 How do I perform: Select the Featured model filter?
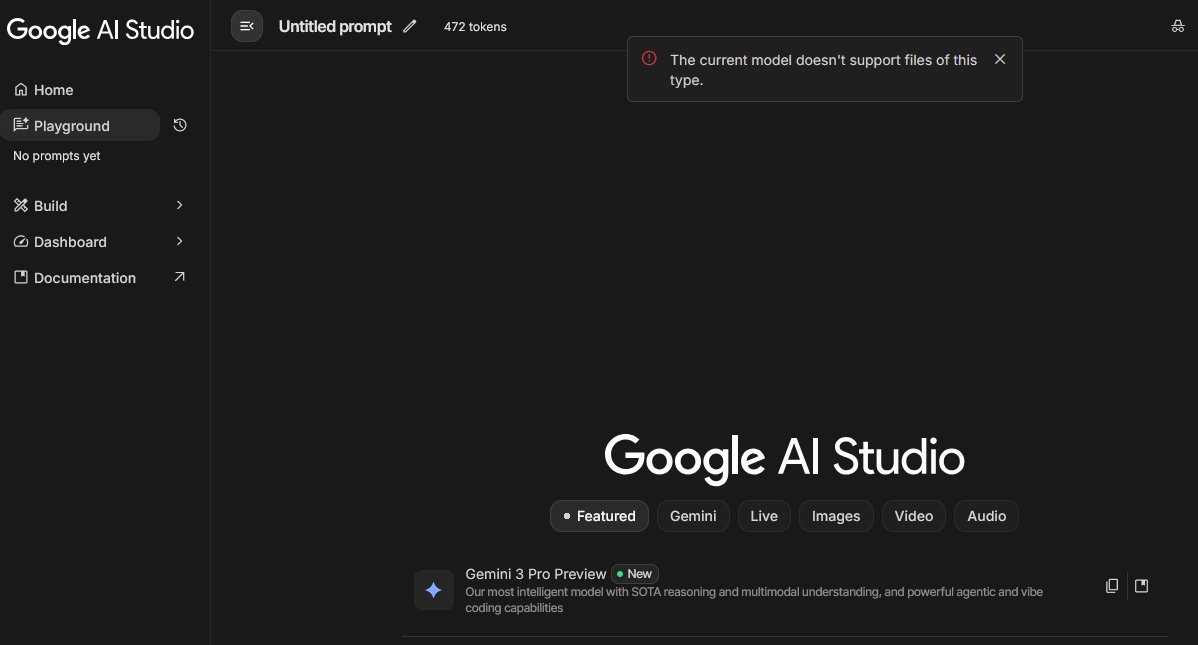tap(599, 516)
